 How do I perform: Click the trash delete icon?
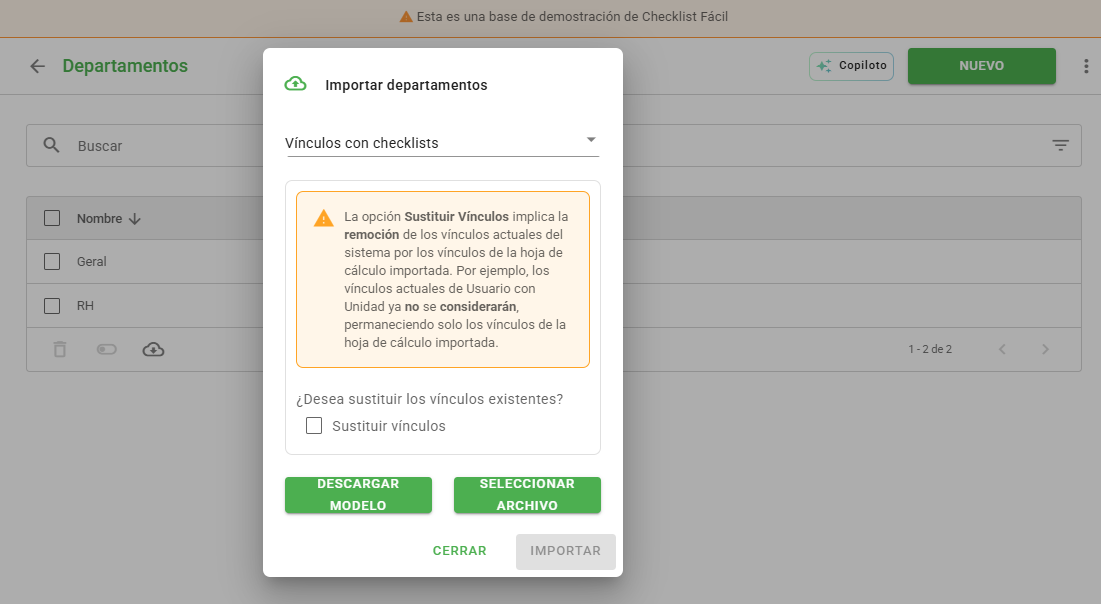(60, 349)
